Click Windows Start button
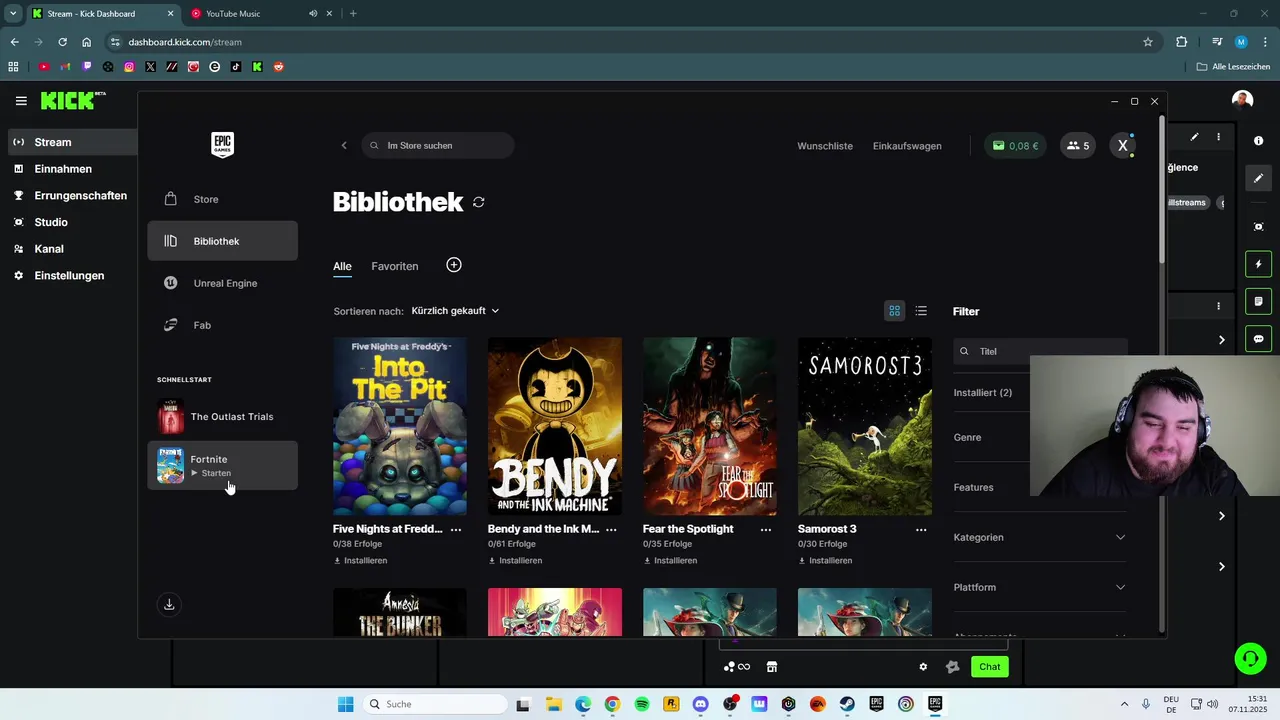Viewport: 1280px width, 720px height. coord(346,704)
